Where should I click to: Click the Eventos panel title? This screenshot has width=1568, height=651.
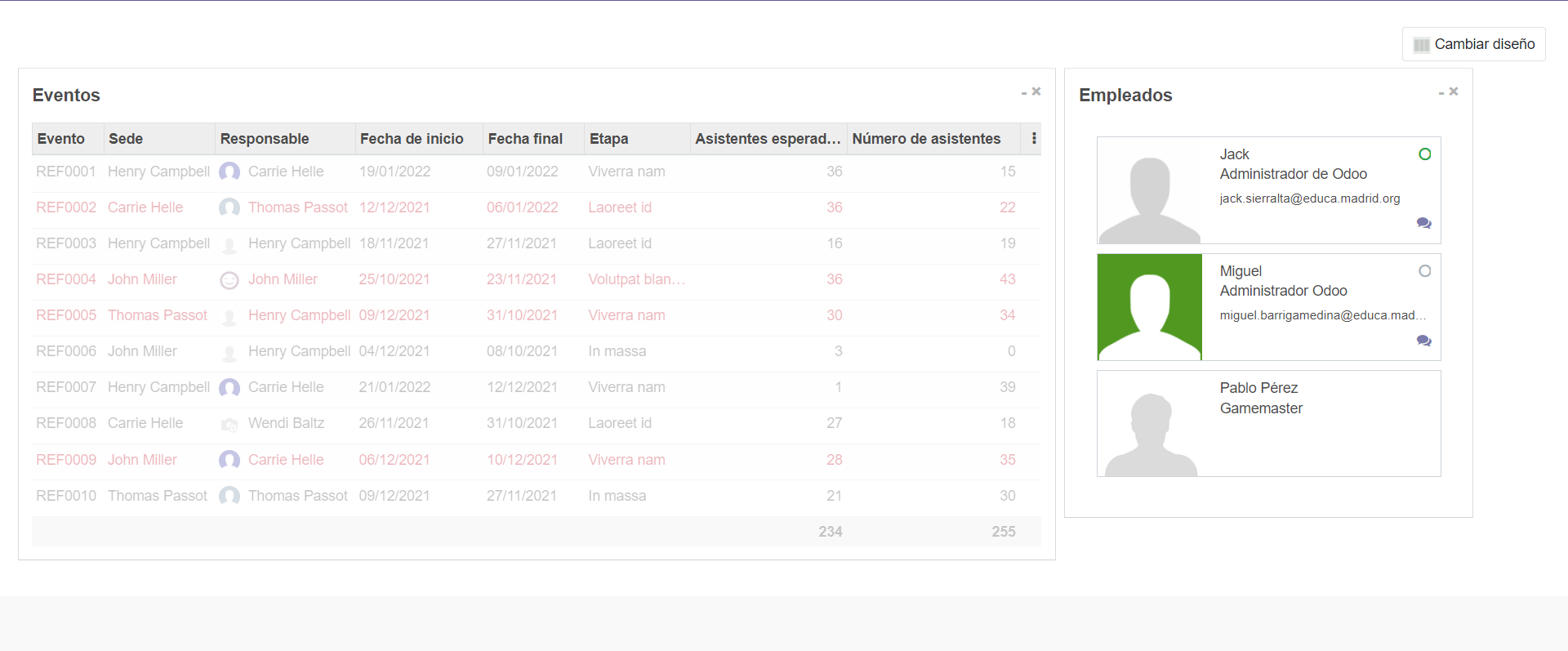click(66, 95)
